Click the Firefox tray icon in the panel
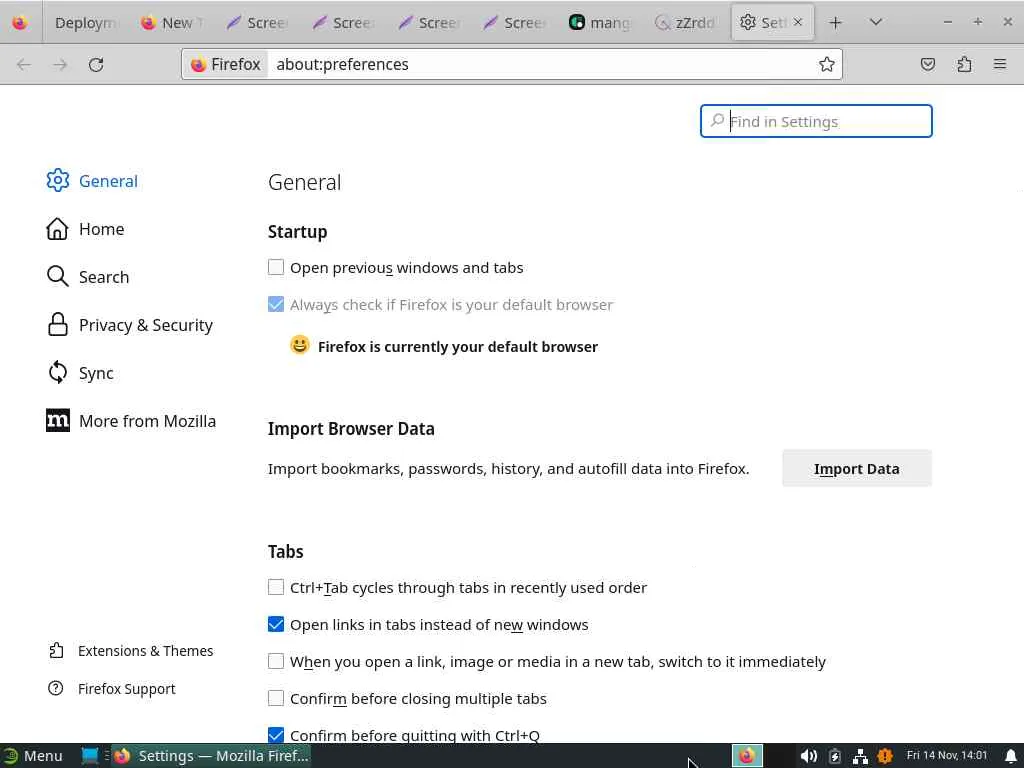This screenshot has height=768, width=1024. (x=747, y=756)
